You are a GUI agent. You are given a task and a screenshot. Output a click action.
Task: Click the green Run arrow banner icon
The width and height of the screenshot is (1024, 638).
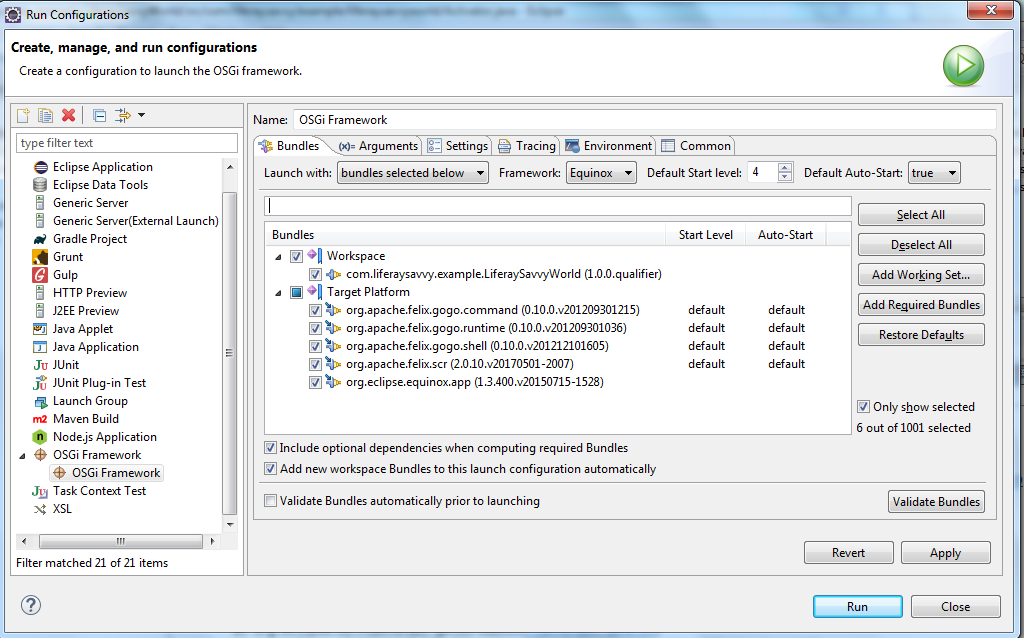pyautogui.click(x=963, y=66)
